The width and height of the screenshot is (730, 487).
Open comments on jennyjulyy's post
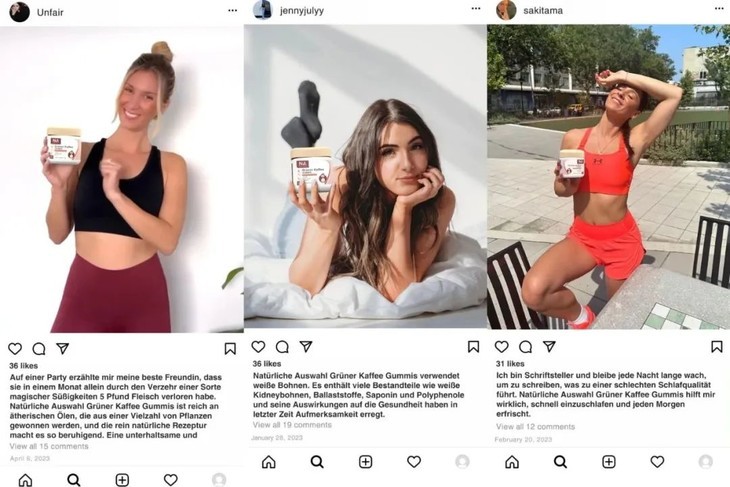click(x=282, y=346)
